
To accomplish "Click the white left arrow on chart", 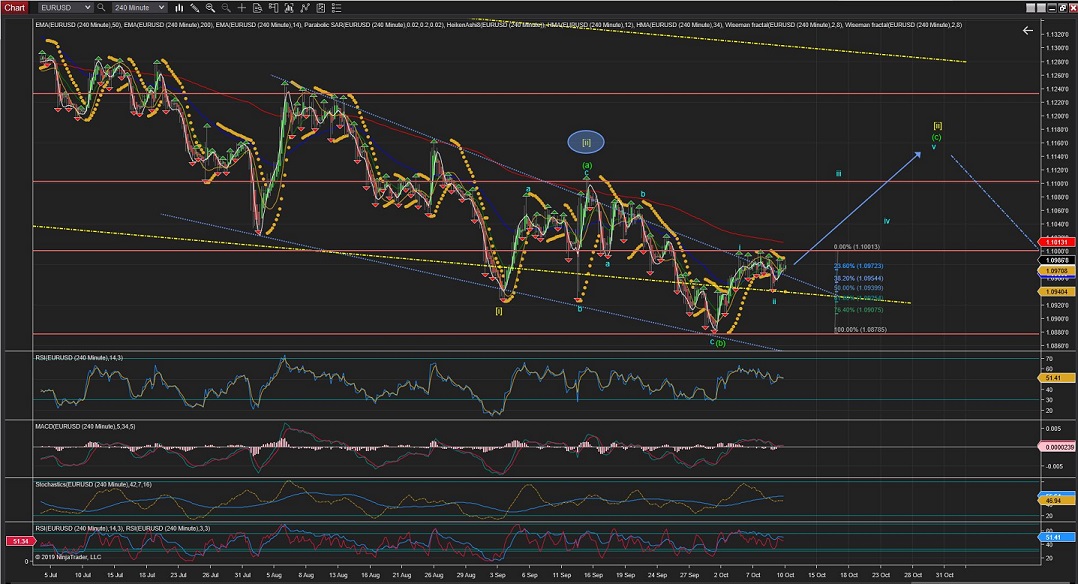I will 1027,31.
